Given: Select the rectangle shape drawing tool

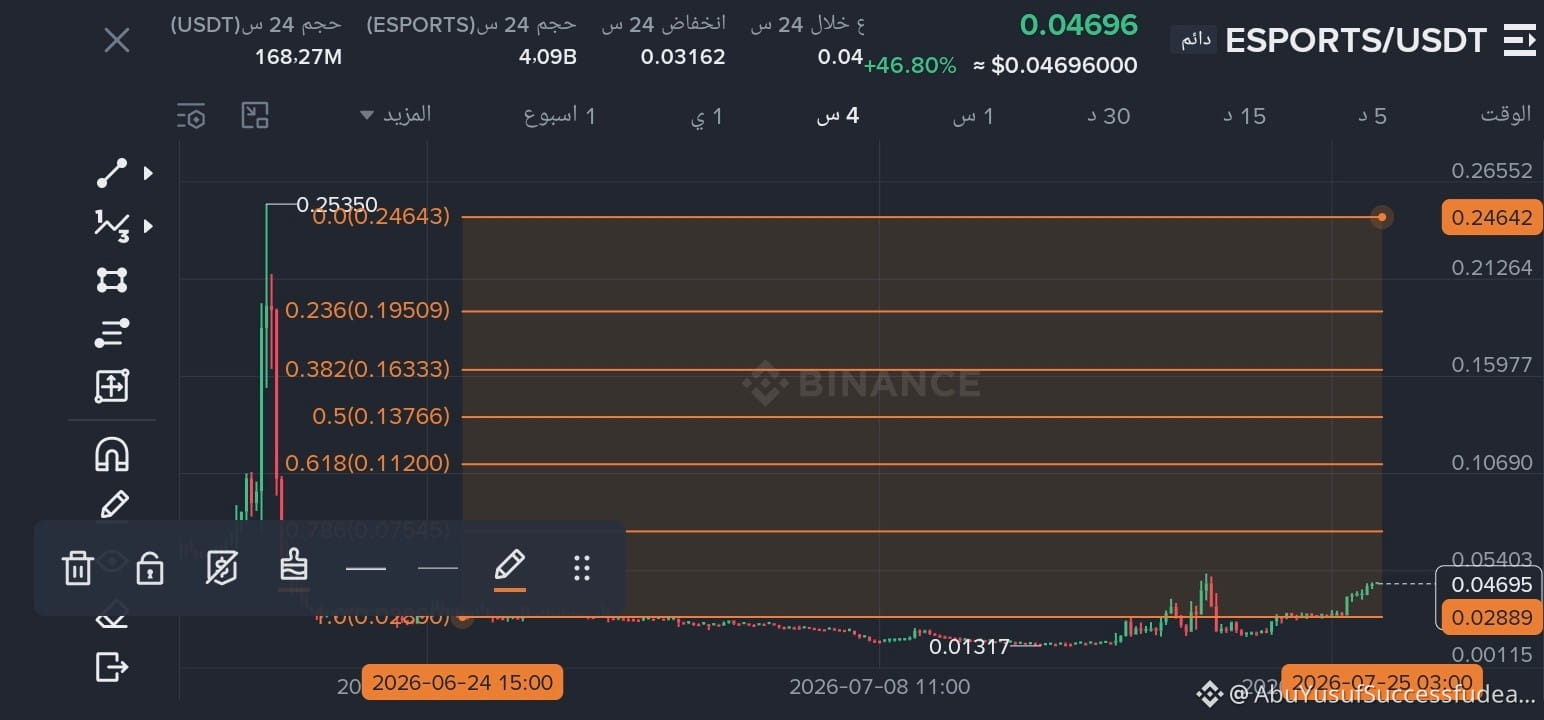Looking at the screenshot, I should pyautogui.click(x=111, y=280).
